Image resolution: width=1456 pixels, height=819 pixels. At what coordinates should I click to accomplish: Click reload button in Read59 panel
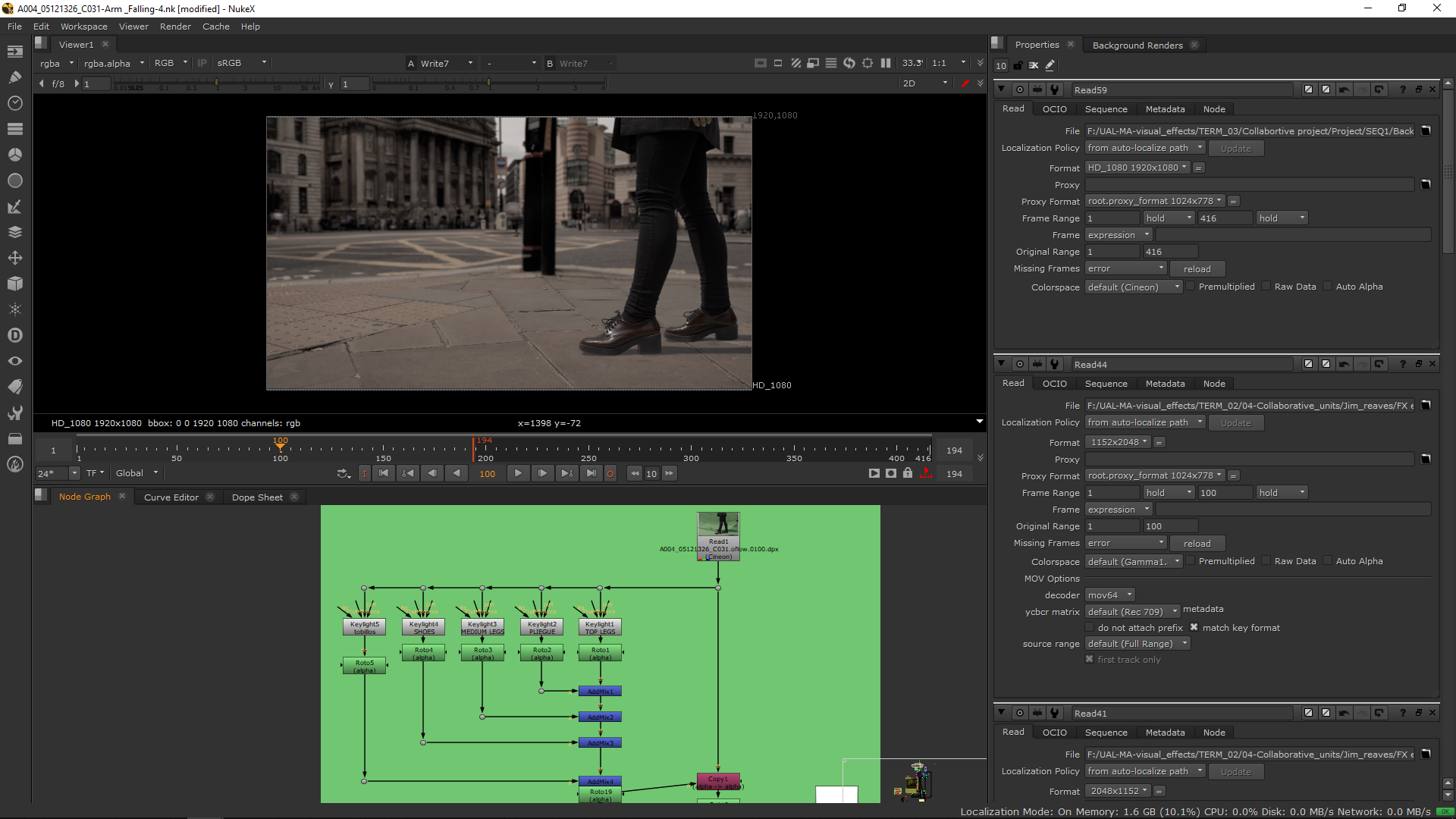1197,269
